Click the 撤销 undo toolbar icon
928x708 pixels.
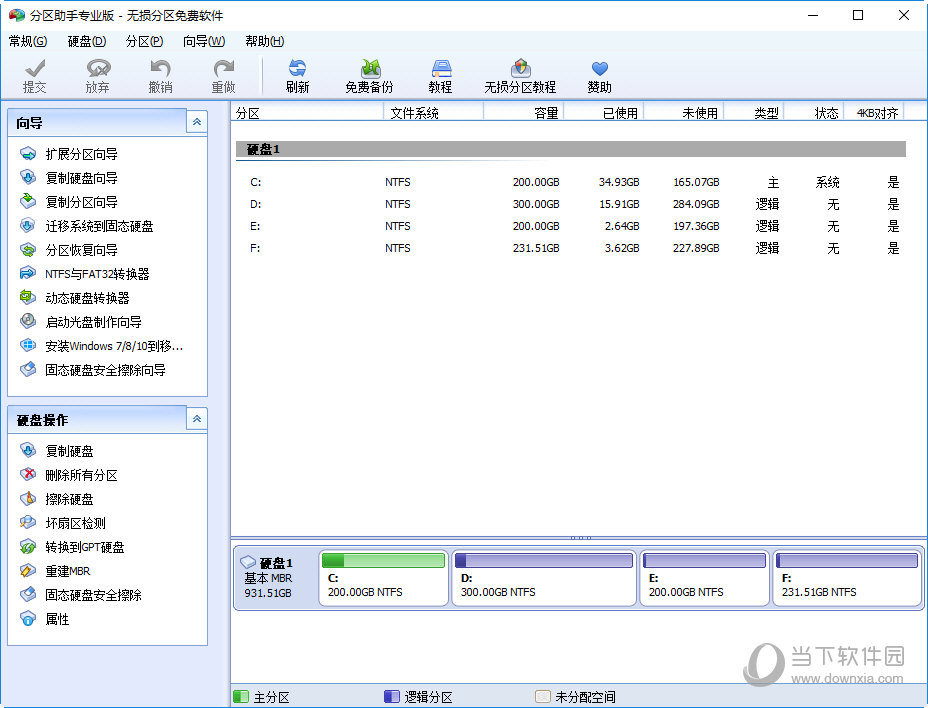[160, 69]
